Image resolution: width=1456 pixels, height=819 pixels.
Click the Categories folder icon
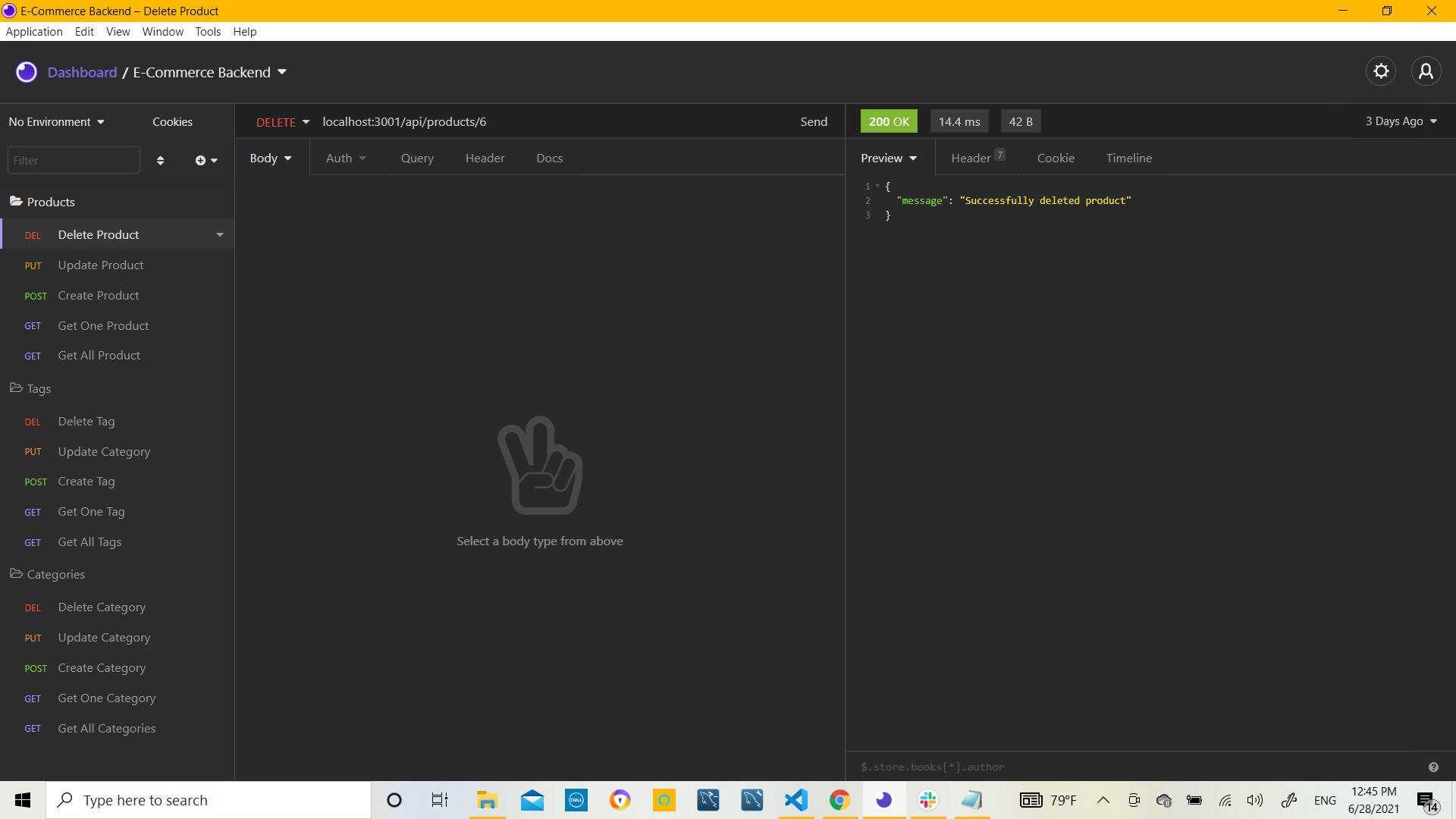15,574
